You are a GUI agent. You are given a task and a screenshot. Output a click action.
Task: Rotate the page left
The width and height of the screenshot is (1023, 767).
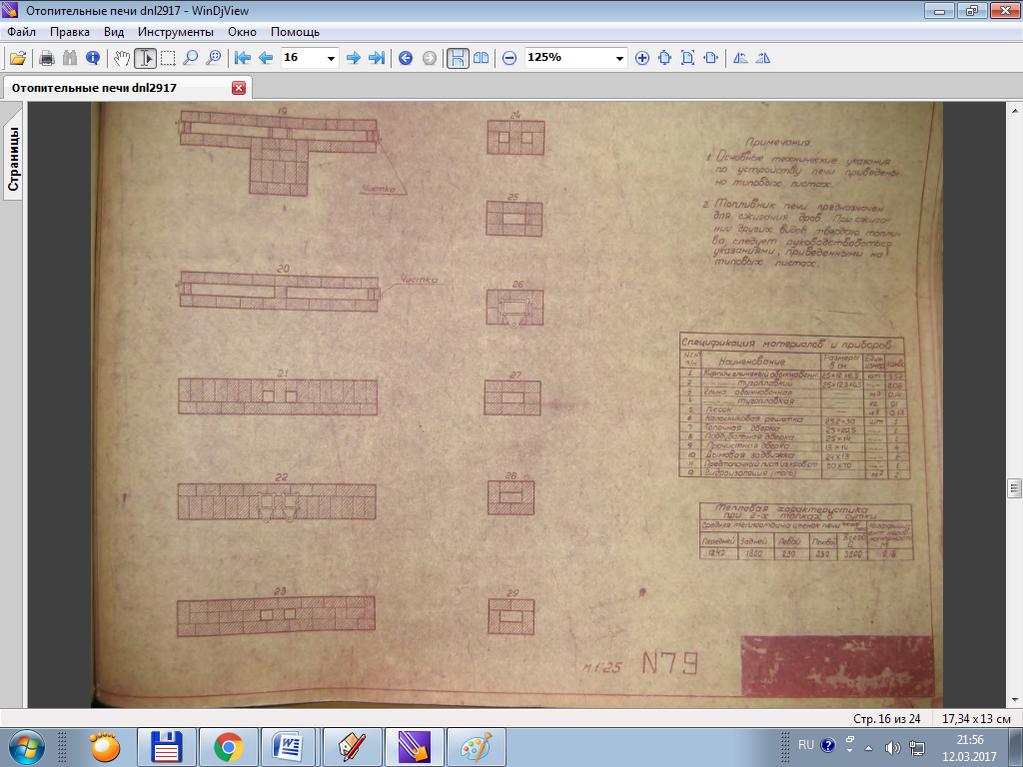(740, 58)
